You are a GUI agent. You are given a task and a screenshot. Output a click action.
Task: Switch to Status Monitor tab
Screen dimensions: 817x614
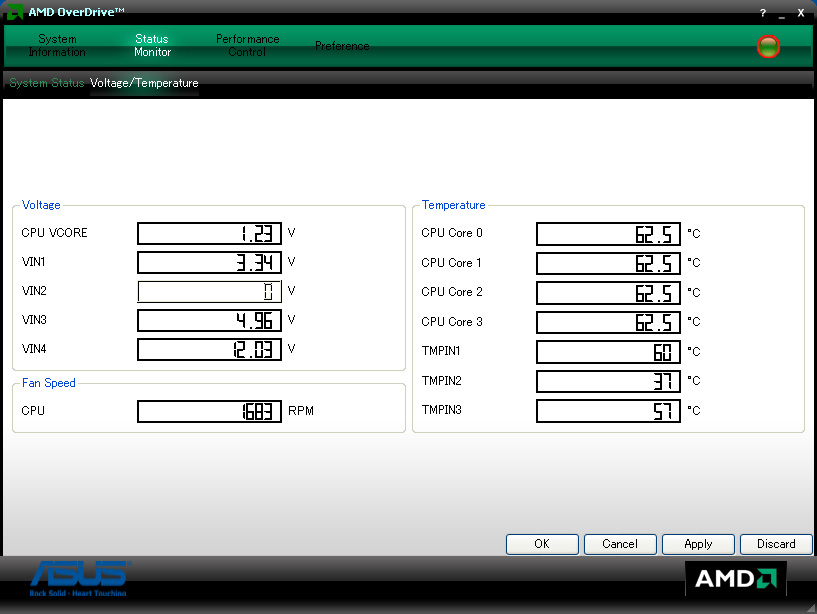(152, 45)
